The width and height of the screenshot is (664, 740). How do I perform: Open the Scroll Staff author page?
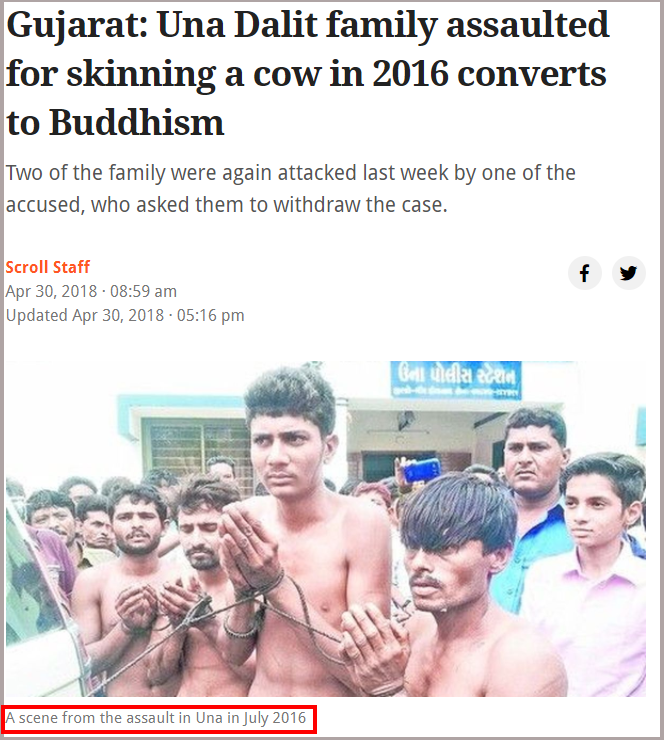pos(48,267)
